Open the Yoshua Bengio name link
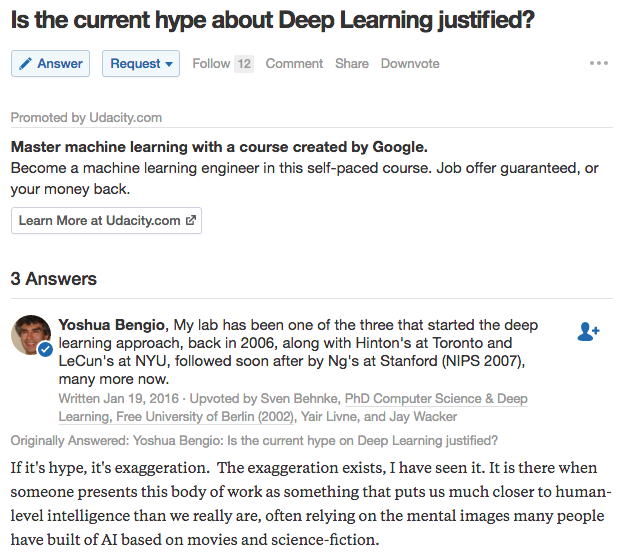 point(111,325)
